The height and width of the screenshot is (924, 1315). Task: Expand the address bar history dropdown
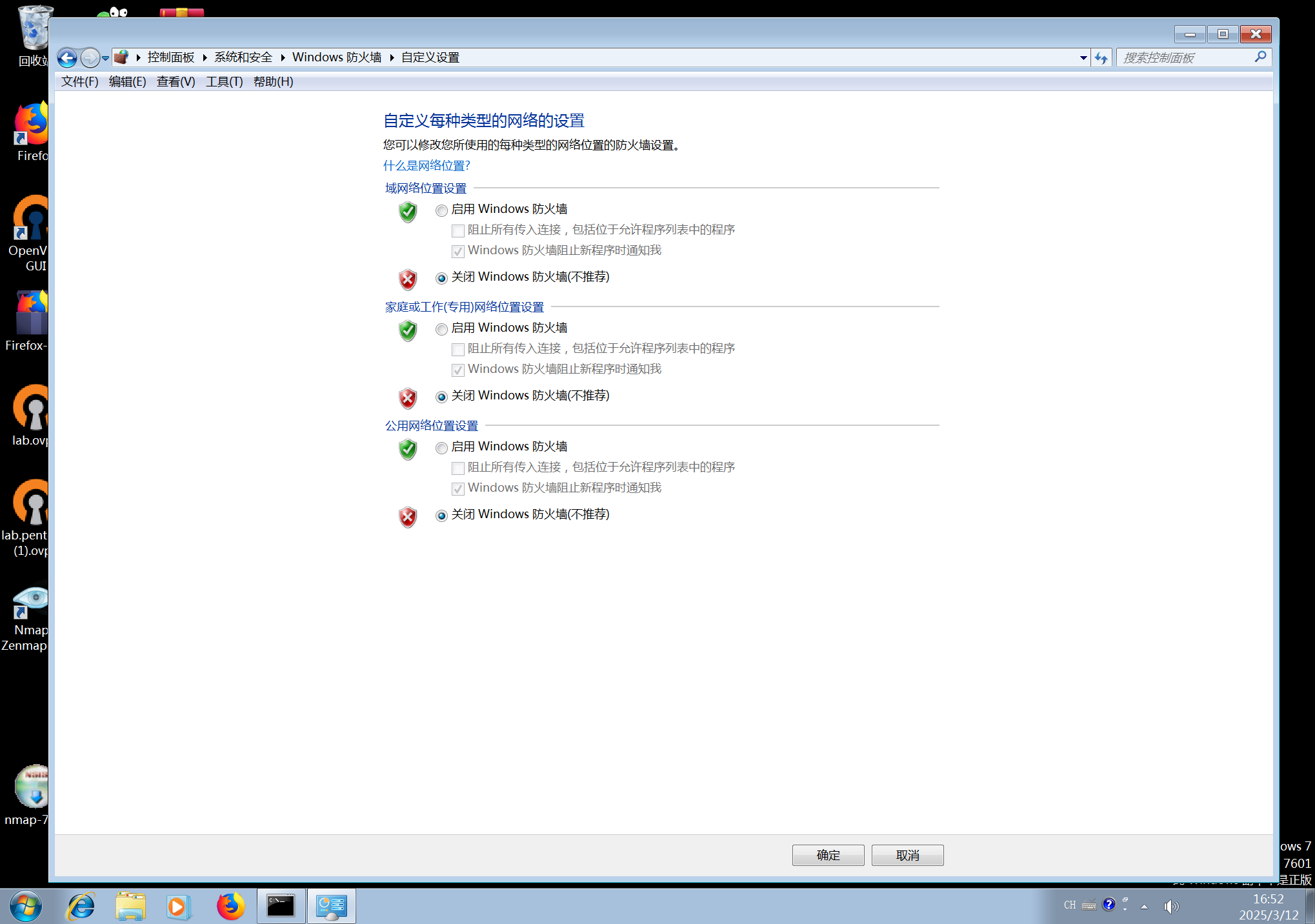(1083, 58)
